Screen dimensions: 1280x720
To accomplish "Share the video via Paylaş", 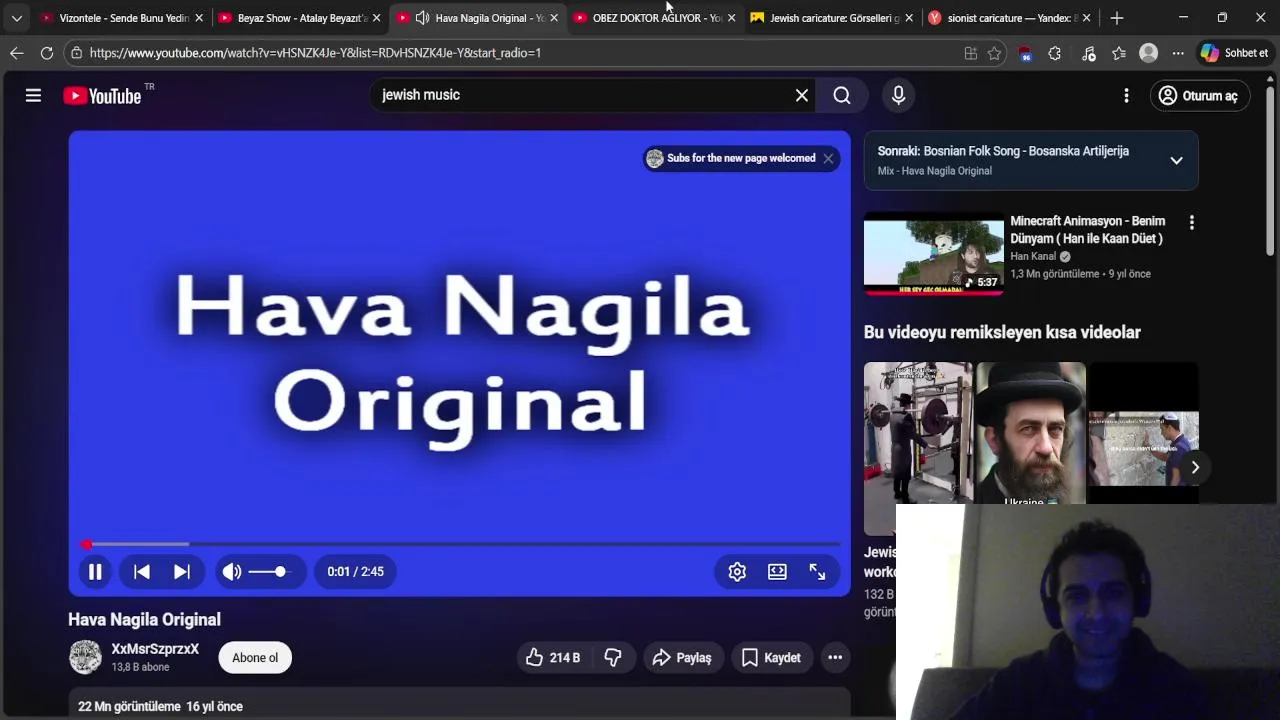I will click(x=682, y=657).
